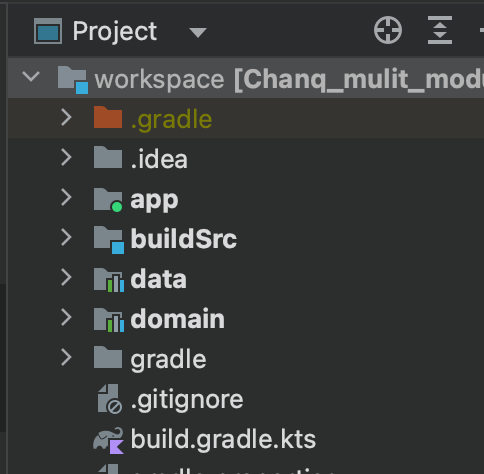Click the buildSrc module folder icon
Screen dimensions: 484x474
pos(109,240)
